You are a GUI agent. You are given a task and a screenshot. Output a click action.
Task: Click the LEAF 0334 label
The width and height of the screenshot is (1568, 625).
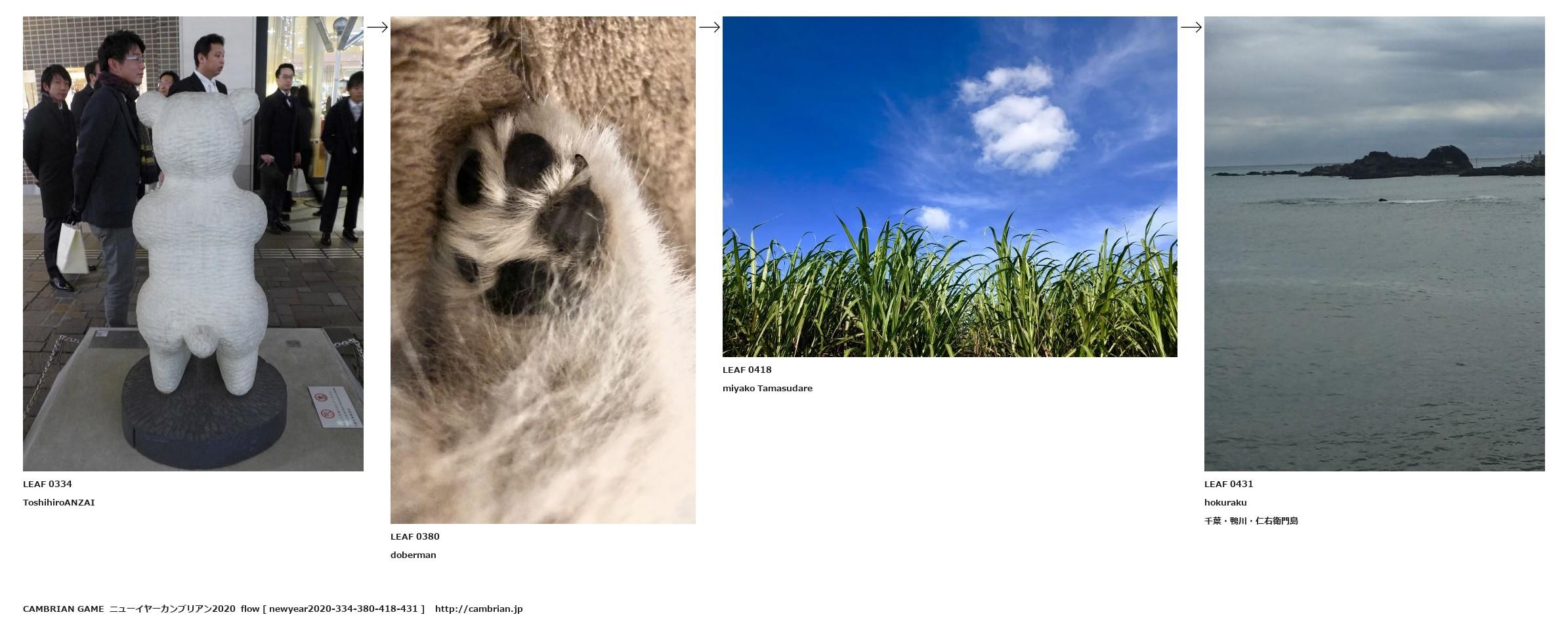click(47, 484)
